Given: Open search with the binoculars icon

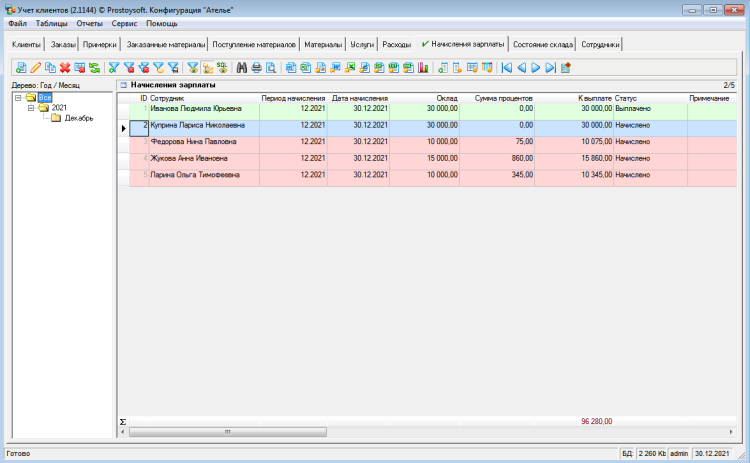Looking at the screenshot, I should (x=241, y=68).
